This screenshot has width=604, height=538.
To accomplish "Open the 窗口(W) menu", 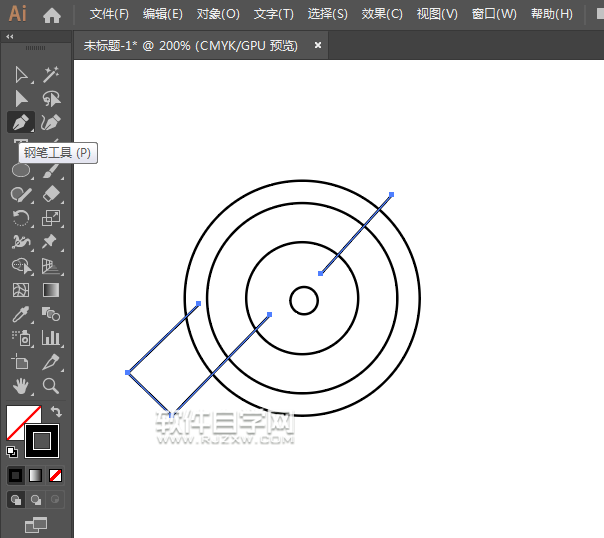I will [494, 15].
